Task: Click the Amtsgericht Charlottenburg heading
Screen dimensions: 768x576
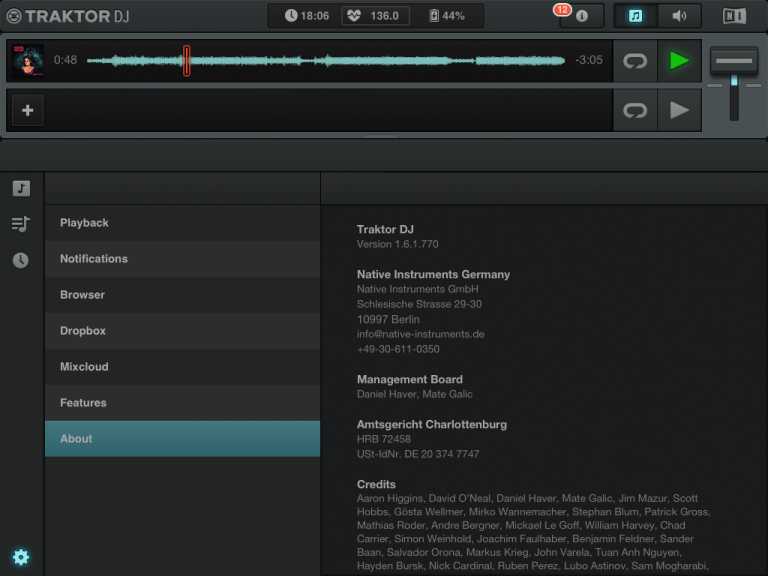Action: [432, 424]
